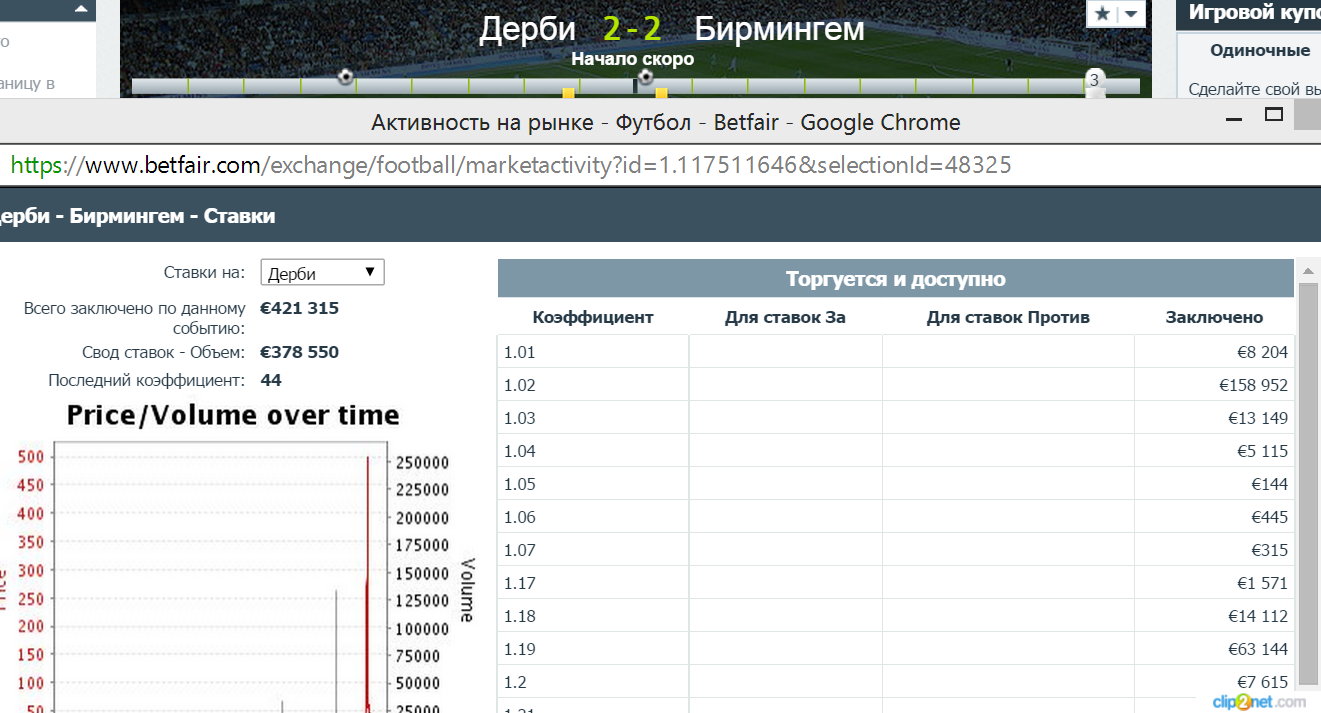Select the 1.18 odds row
The height and width of the screenshot is (713, 1321).
(896, 616)
